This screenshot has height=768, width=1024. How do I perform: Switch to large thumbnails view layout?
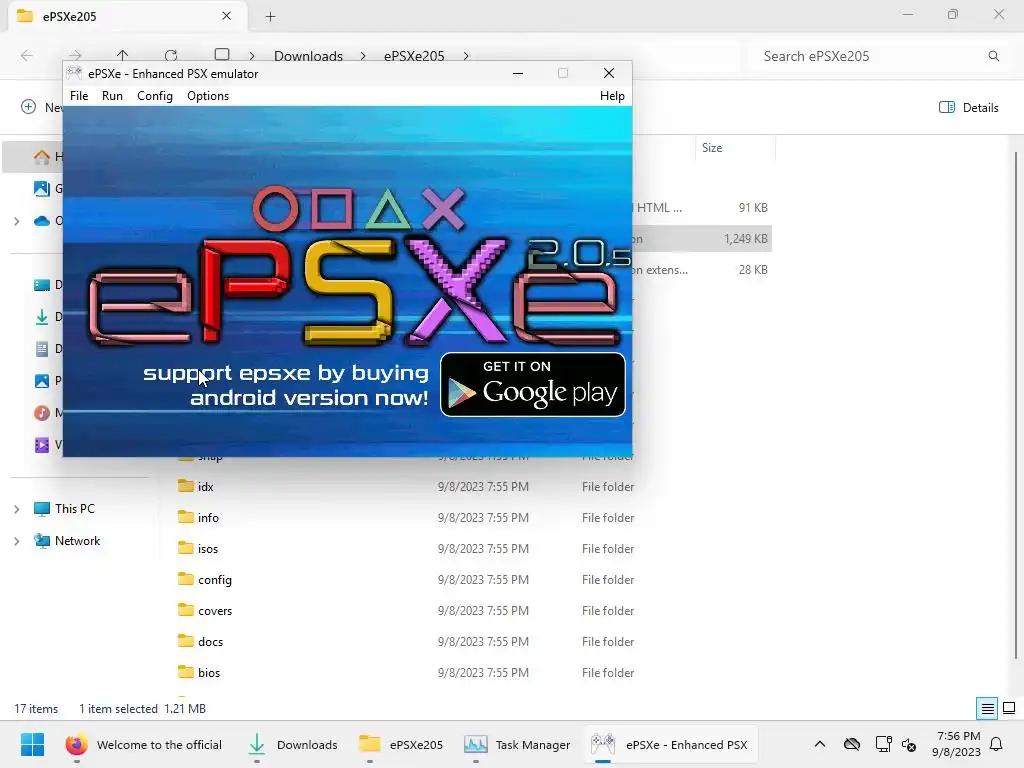[x=1009, y=709]
